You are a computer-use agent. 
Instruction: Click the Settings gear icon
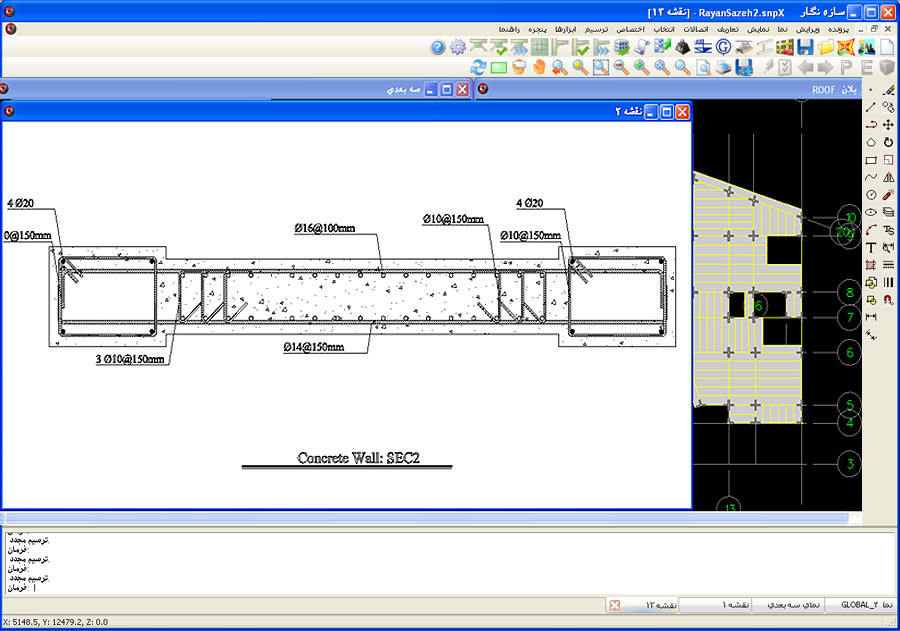coord(458,47)
